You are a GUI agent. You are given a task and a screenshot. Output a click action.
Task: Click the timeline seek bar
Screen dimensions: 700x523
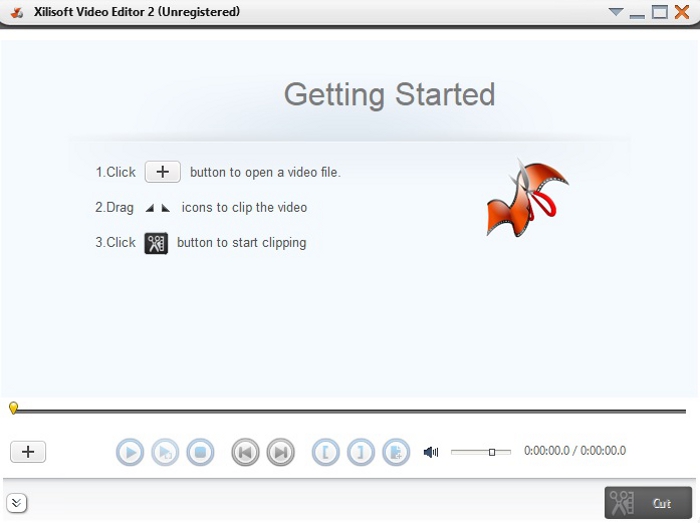click(350, 411)
